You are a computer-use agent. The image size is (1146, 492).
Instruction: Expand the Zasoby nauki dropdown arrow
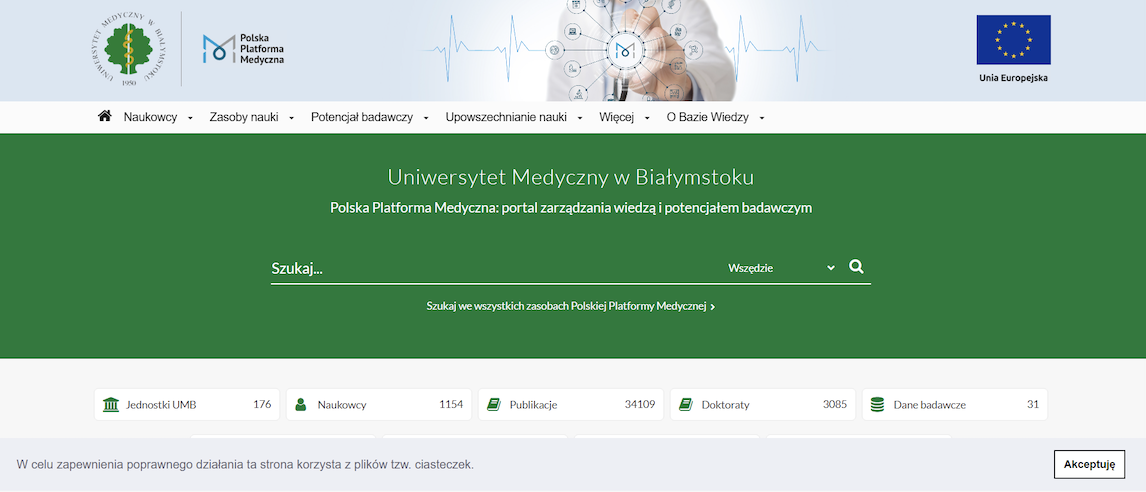tap(291, 118)
